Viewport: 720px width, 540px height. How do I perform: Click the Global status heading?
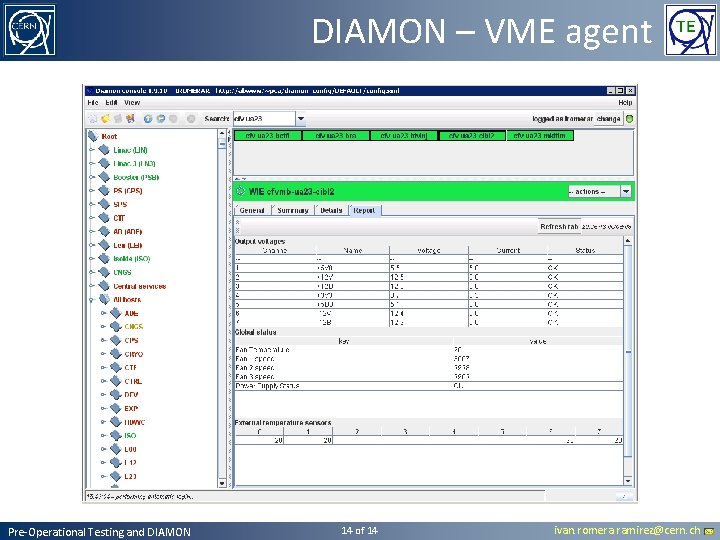tap(256, 332)
